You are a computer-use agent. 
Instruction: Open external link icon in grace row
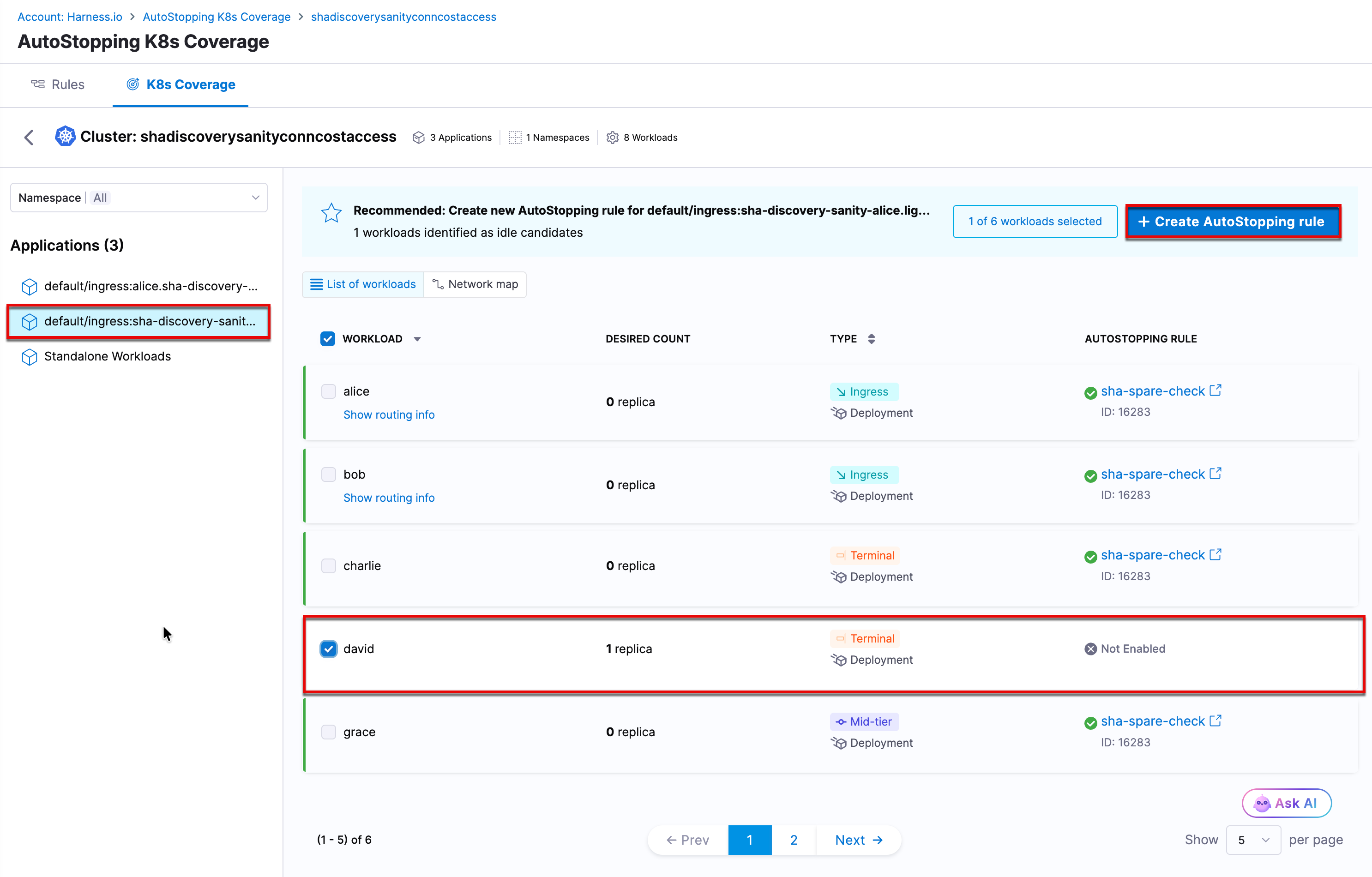click(x=1216, y=721)
